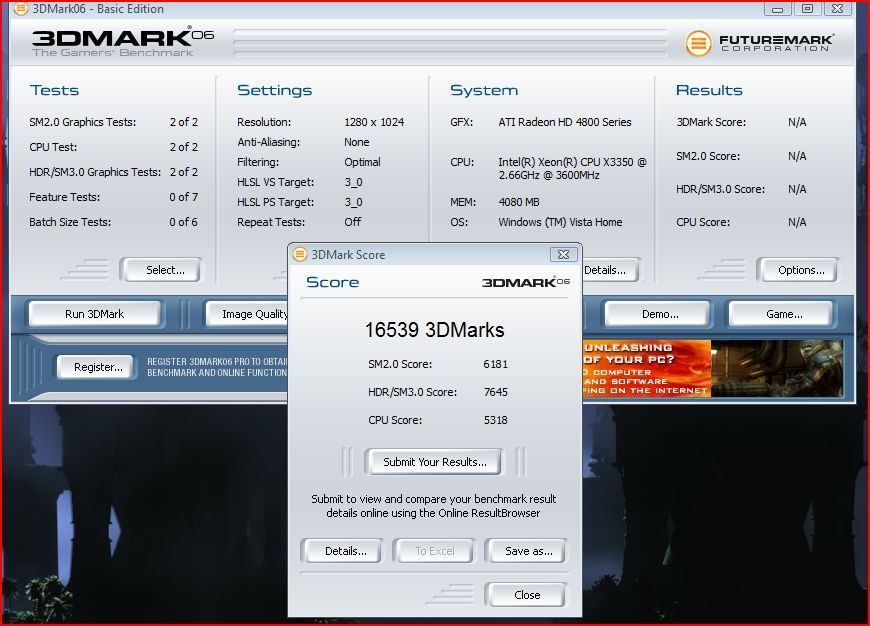This screenshot has height=626, width=870.
Task: Start the benchmark with Run 3DMark
Action: click(x=95, y=314)
